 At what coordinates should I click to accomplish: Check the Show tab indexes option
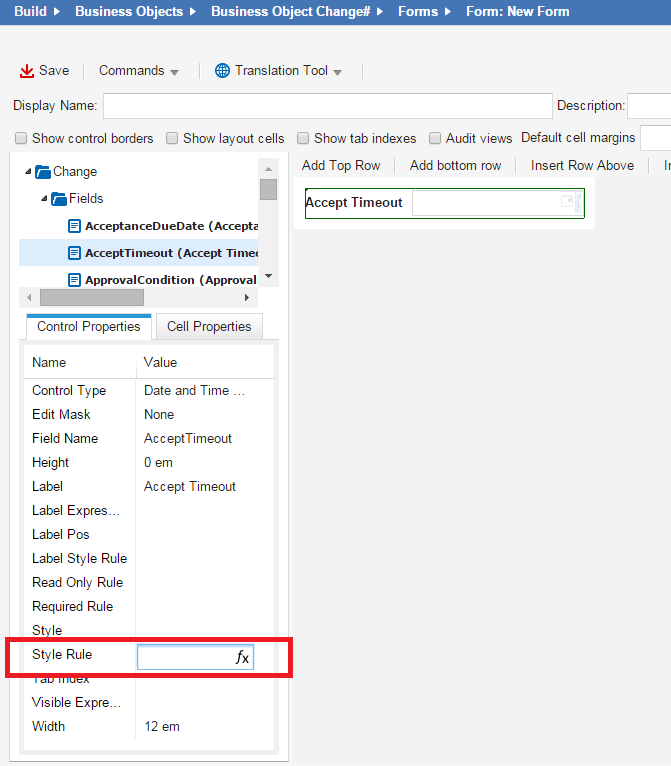tap(303, 138)
